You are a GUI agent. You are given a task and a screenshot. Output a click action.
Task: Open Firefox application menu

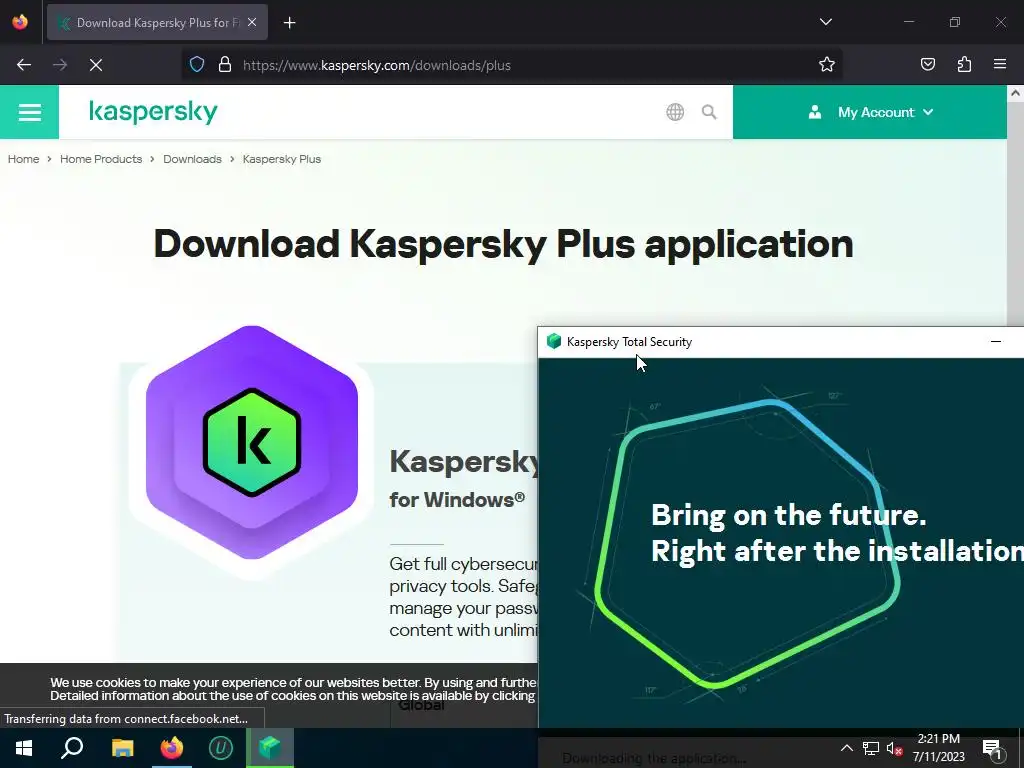point(1000,65)
